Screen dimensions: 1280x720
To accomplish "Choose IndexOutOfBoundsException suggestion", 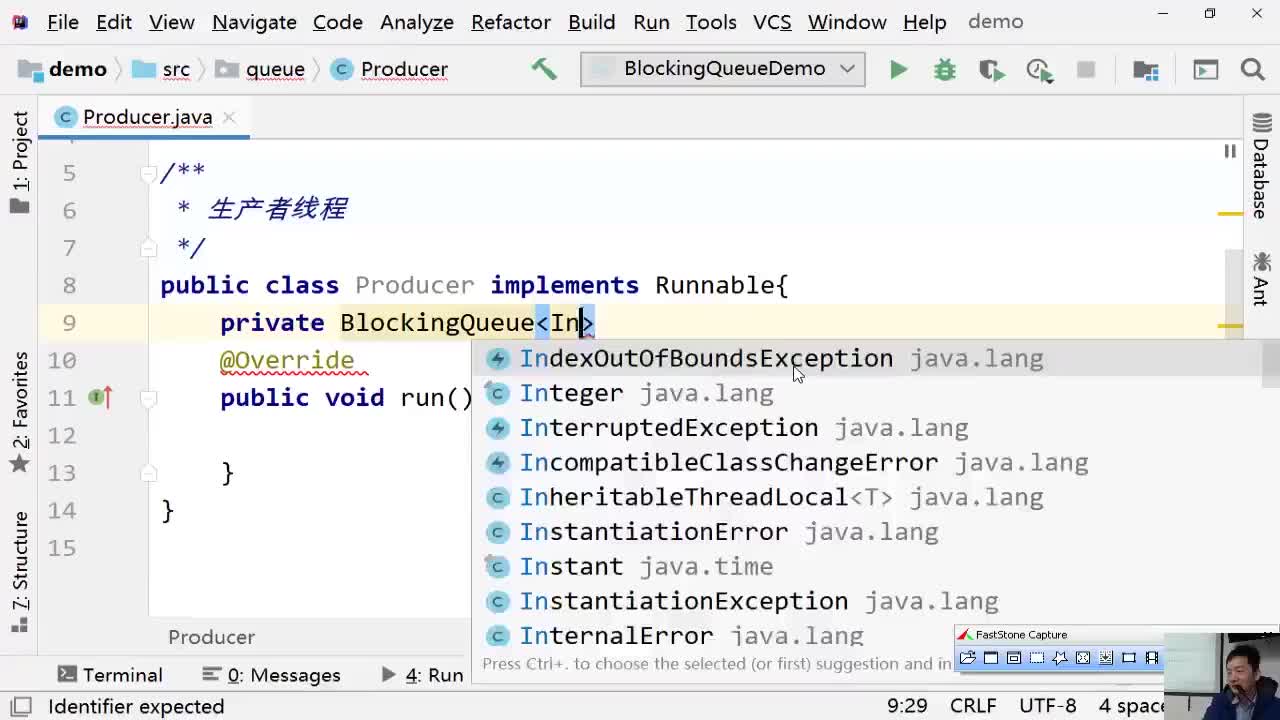I will [865, 359].
